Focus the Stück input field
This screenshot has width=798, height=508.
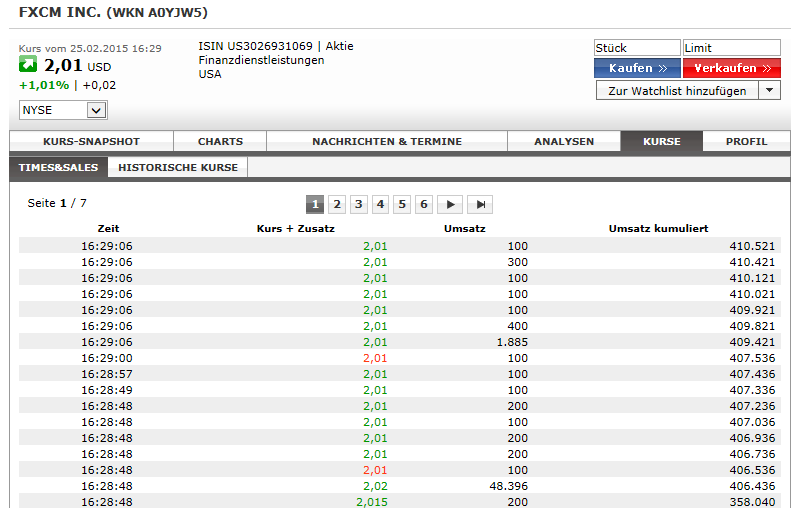click(x=637, y=48)
